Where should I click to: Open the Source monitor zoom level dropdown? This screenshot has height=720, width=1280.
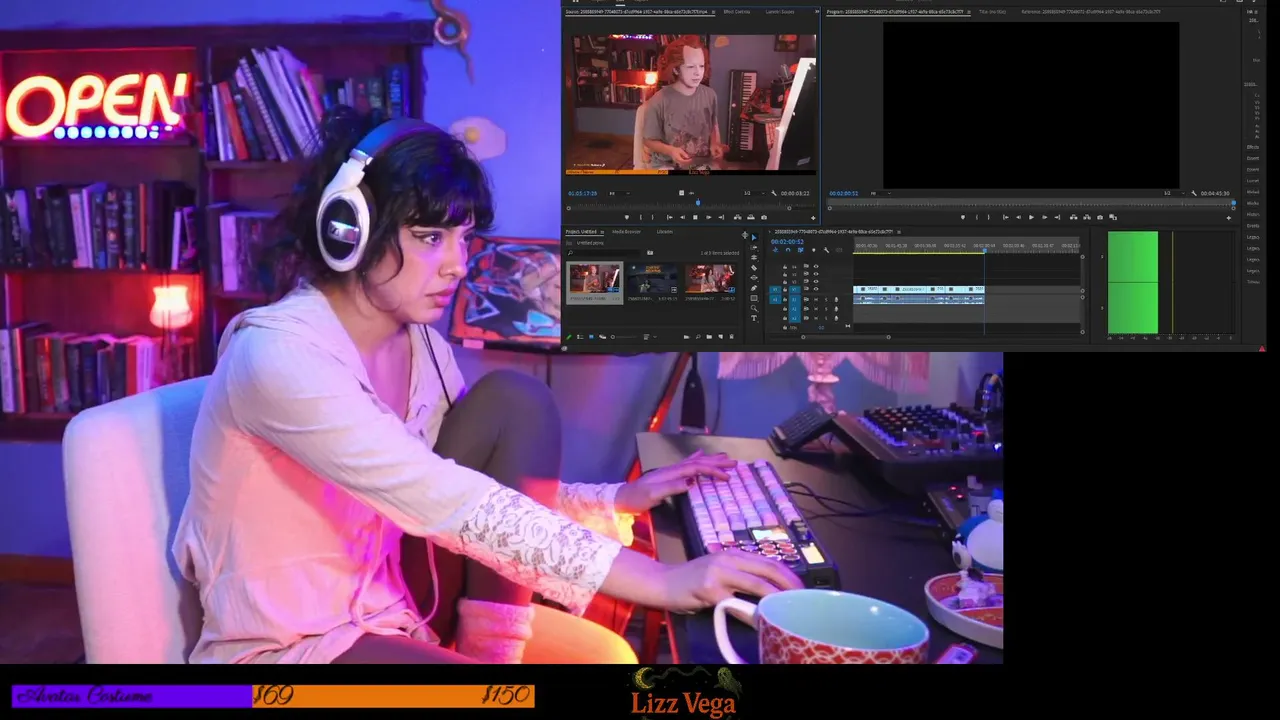point(620,193)
